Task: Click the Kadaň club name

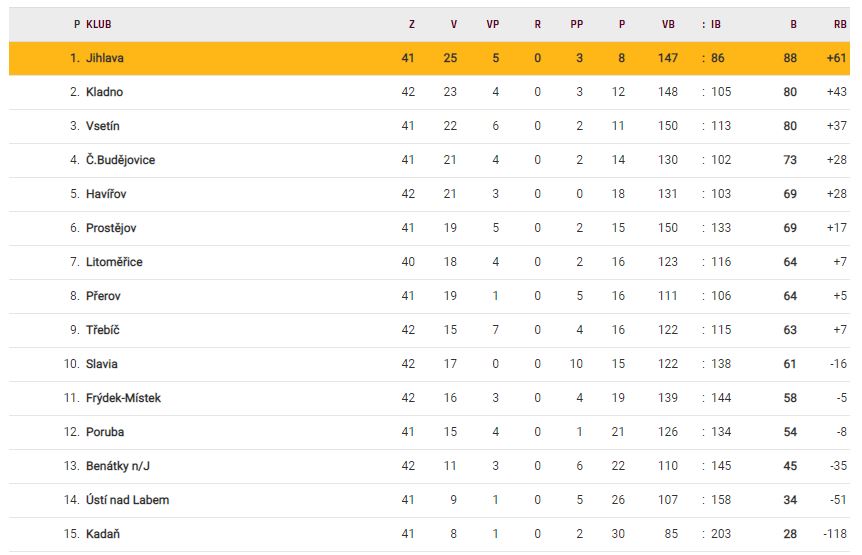Action: (103, 534)
